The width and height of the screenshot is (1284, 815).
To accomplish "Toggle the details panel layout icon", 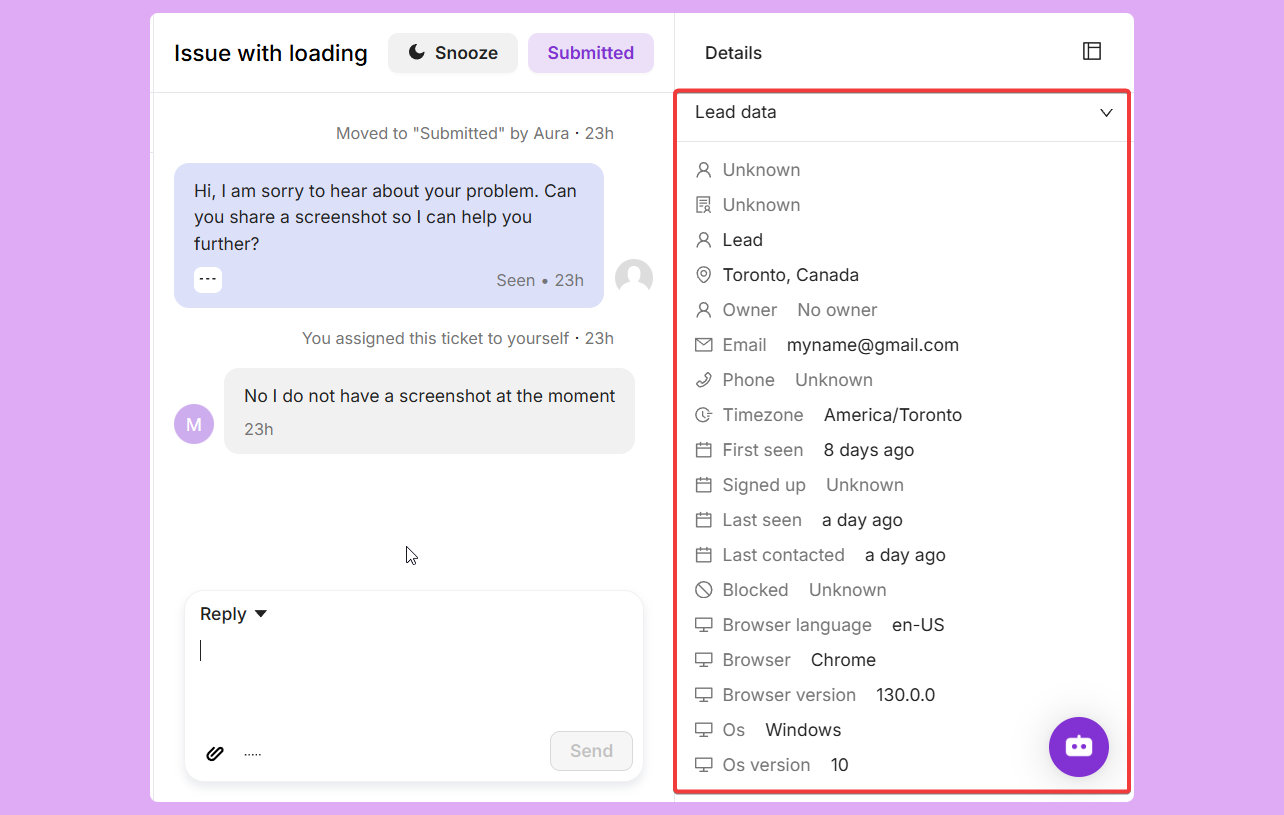I will tap(1092, 51).
